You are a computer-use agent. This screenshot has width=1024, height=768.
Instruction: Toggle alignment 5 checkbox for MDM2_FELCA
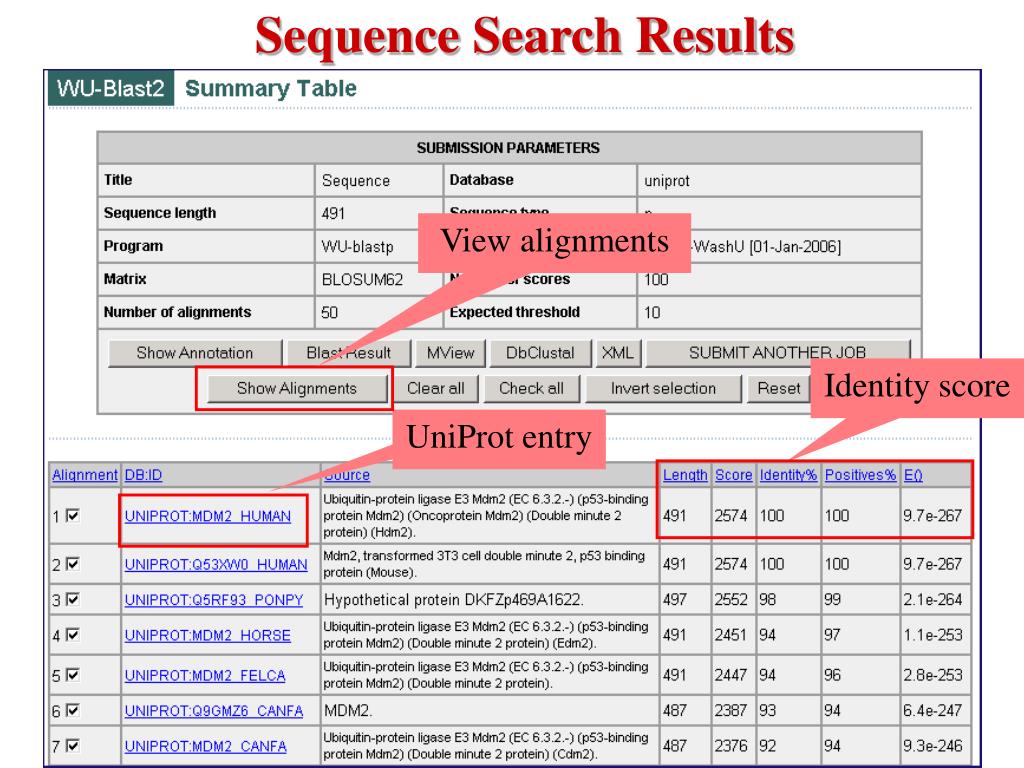pos(73,675)
